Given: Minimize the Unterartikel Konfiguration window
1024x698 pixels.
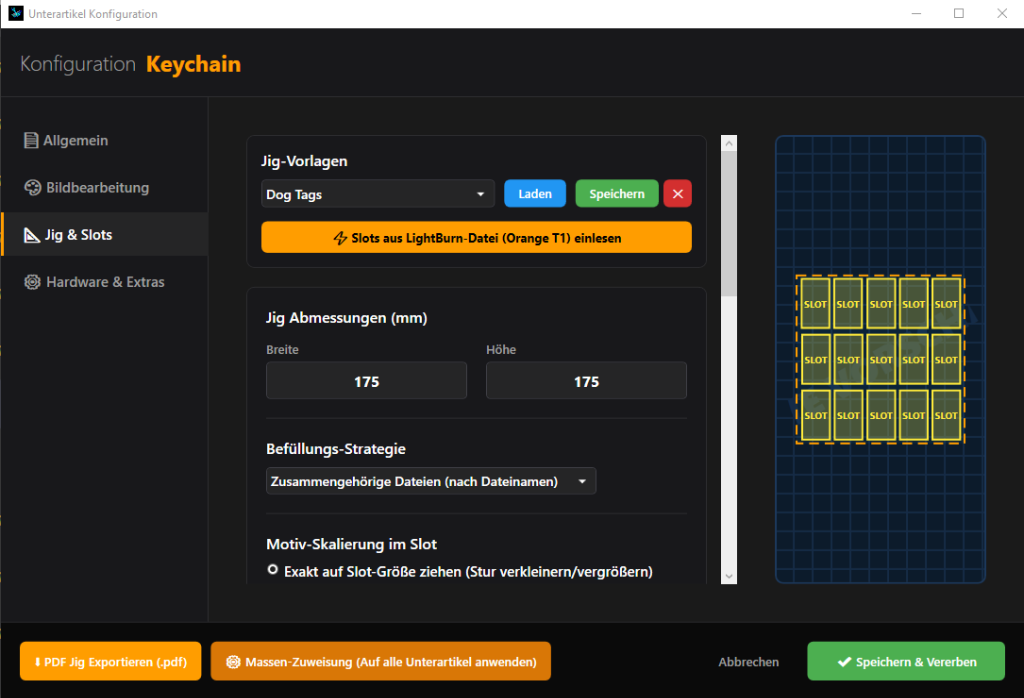Looking at the screenshot, I should (916, 14).
